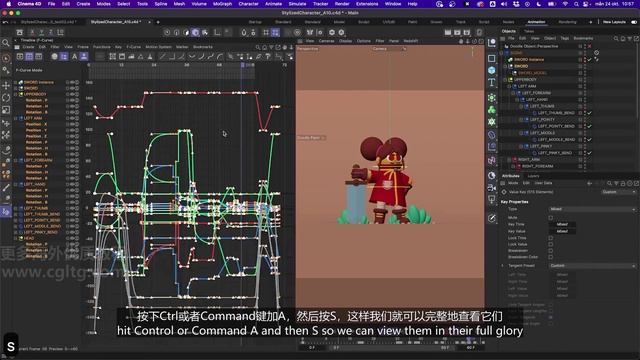This screenshot has width=640, height=360.
Task: Toggle the Breakdown checkbox
Action: pyautogui.click(x=551, y=251)
